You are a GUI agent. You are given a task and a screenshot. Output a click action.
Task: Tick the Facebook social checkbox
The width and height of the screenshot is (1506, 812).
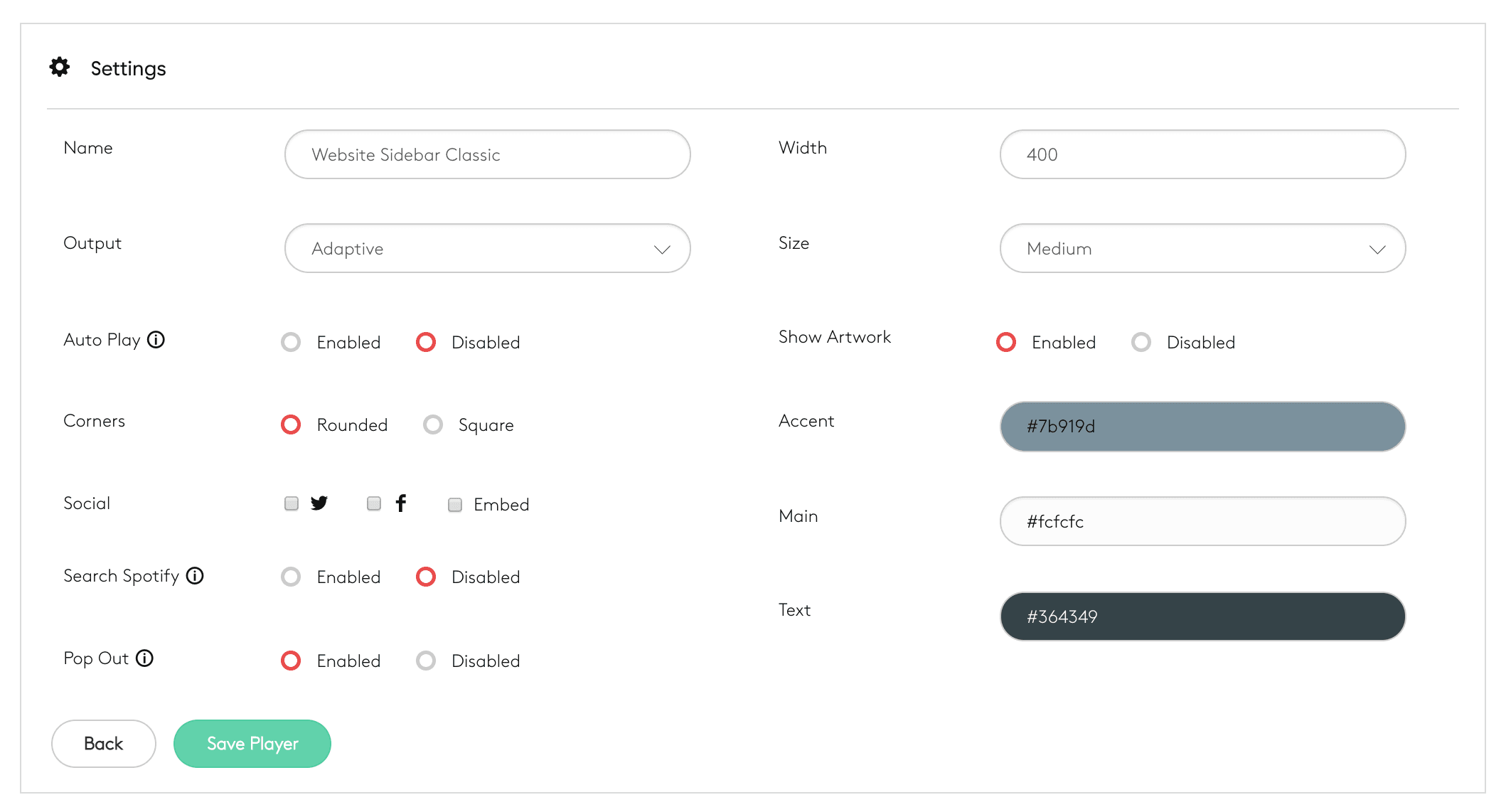pos(374,504)
